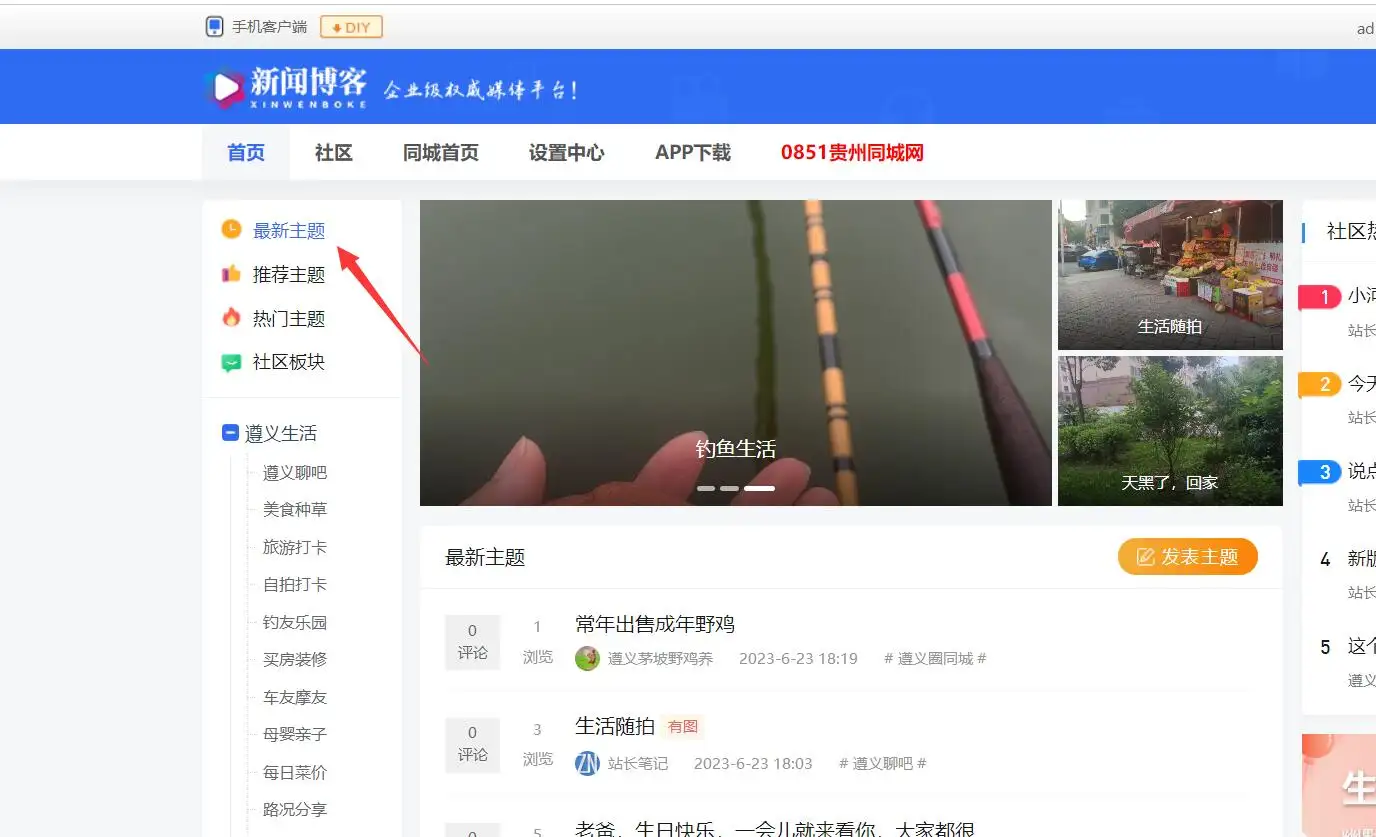Viewport: 1376px width, 837px height.
Task: Select the third carousel slide indicator
Action: click(759, 488)
